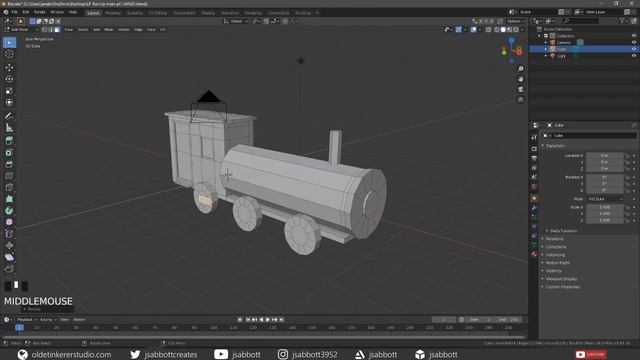Expand the Transform panel header

pyautogui.click(x=556, y=146)
